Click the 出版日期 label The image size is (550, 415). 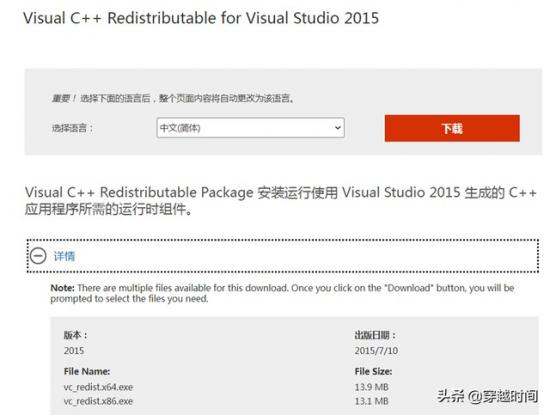pos(375,335)
